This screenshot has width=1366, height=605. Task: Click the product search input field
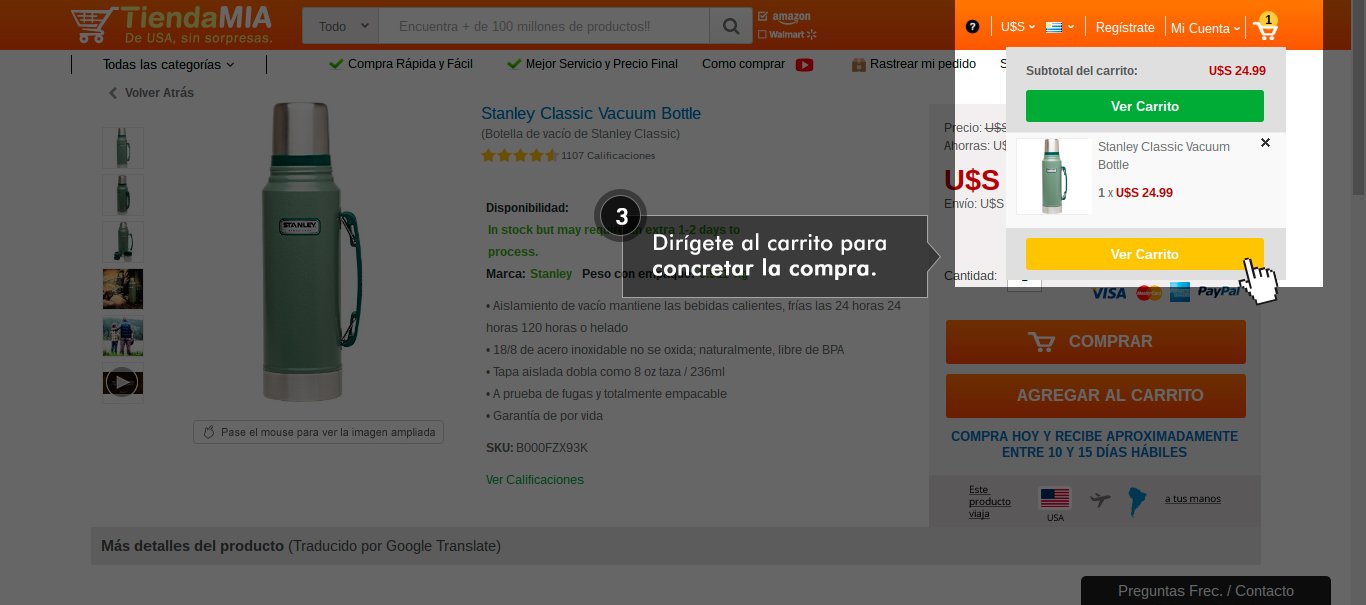click(544, 26)
